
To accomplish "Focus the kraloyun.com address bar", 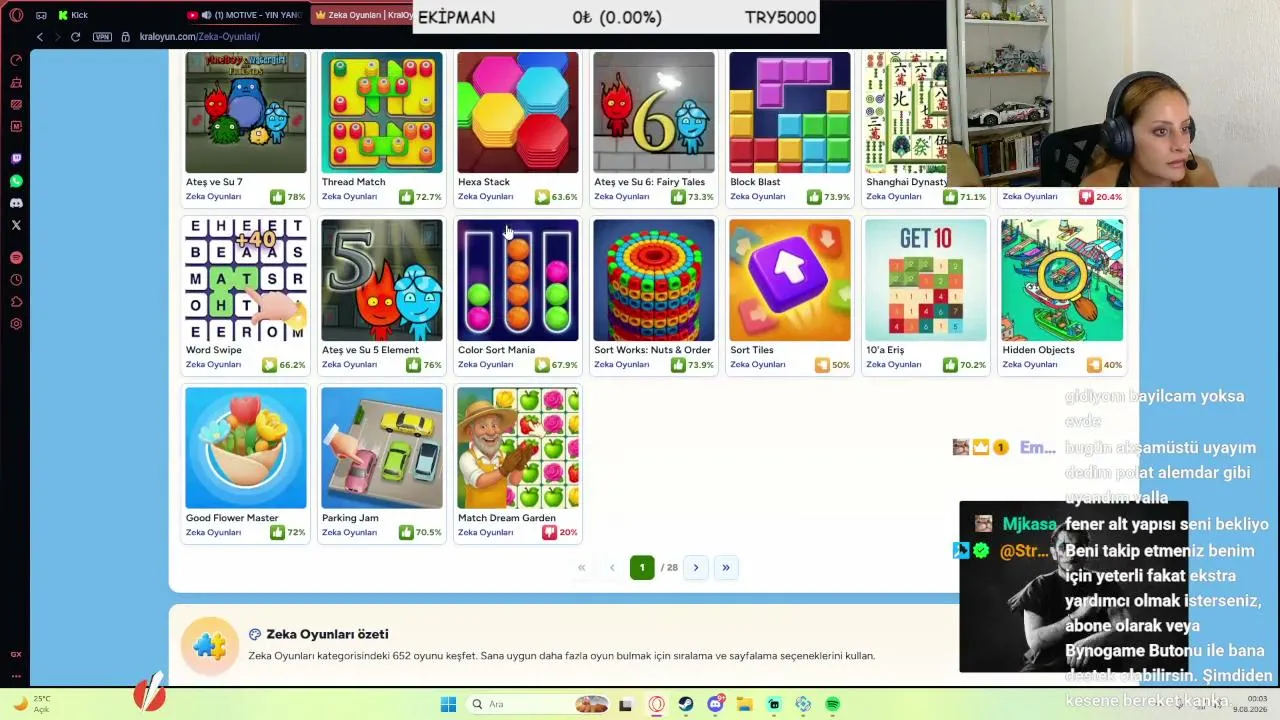I will coord(200,37).
